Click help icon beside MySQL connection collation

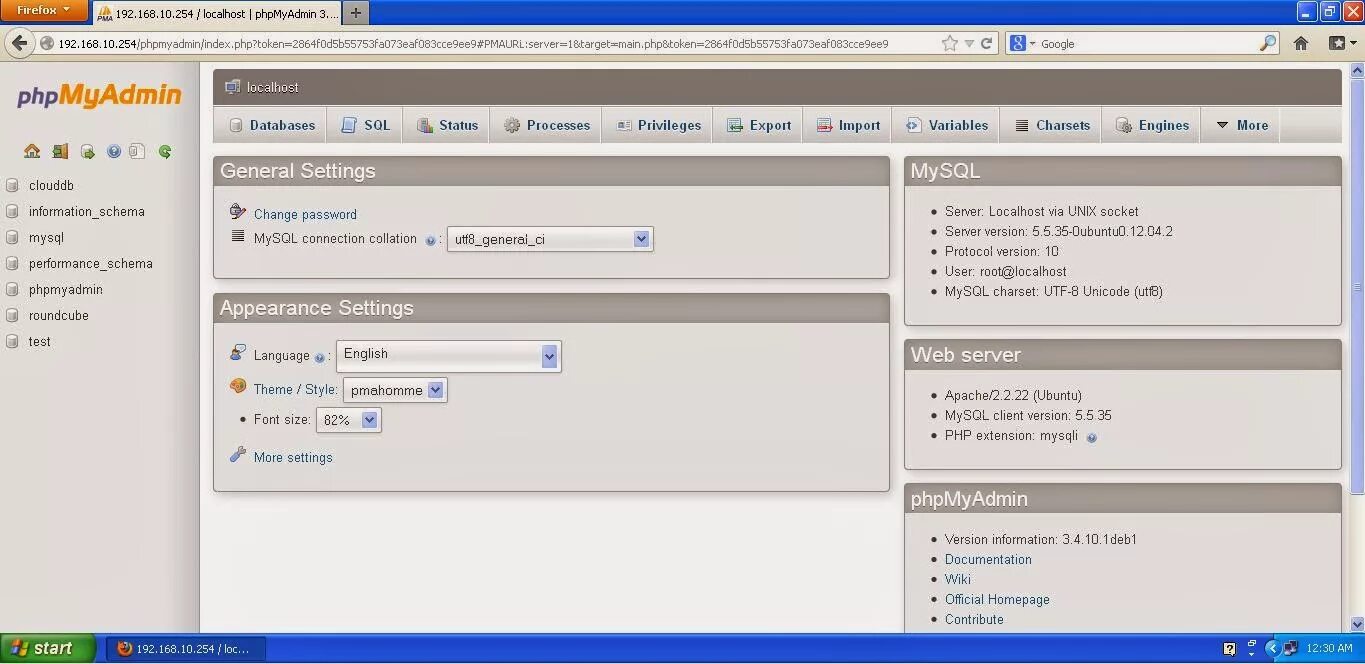(x=430, y=240)
